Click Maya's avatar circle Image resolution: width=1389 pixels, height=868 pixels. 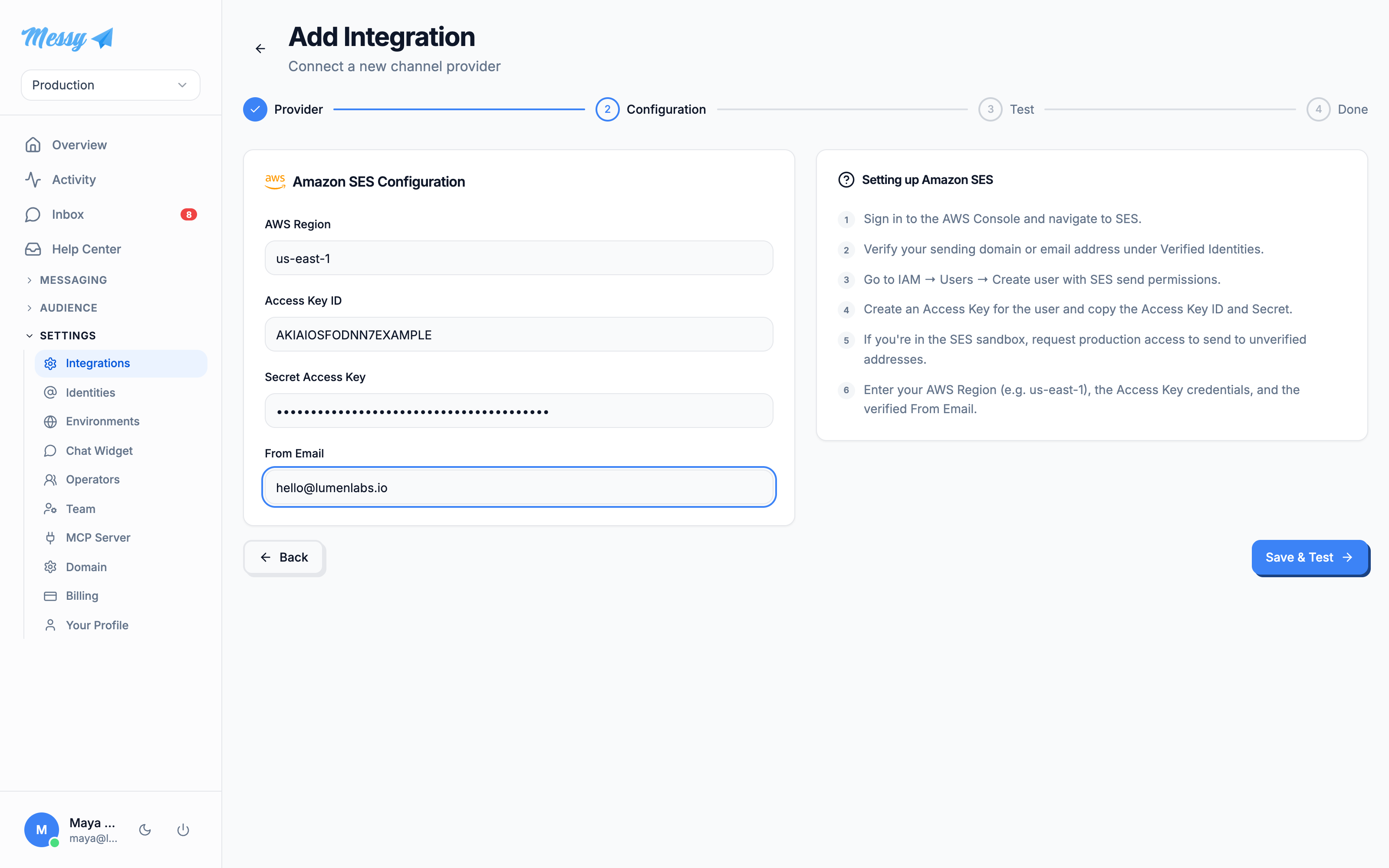[41, 829]
